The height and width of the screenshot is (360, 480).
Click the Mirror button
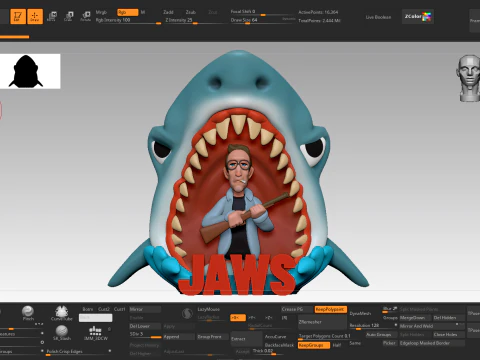[145, 309]
